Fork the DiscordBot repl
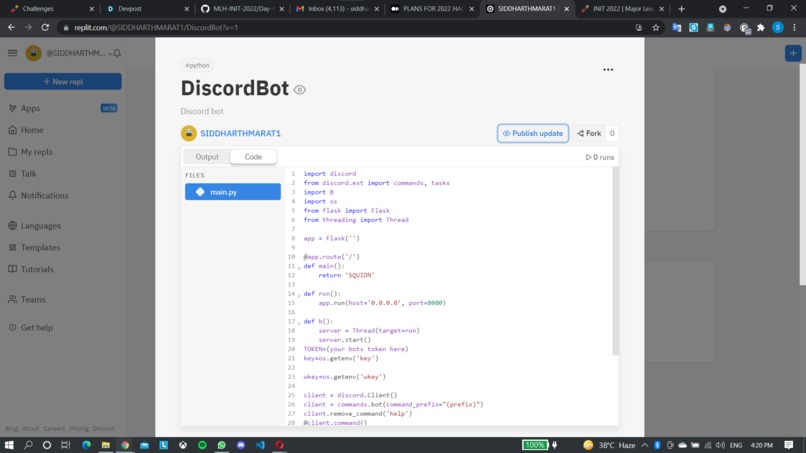This screenshot has width=806, height=453. pyautogui.click(x=589, y=133)
